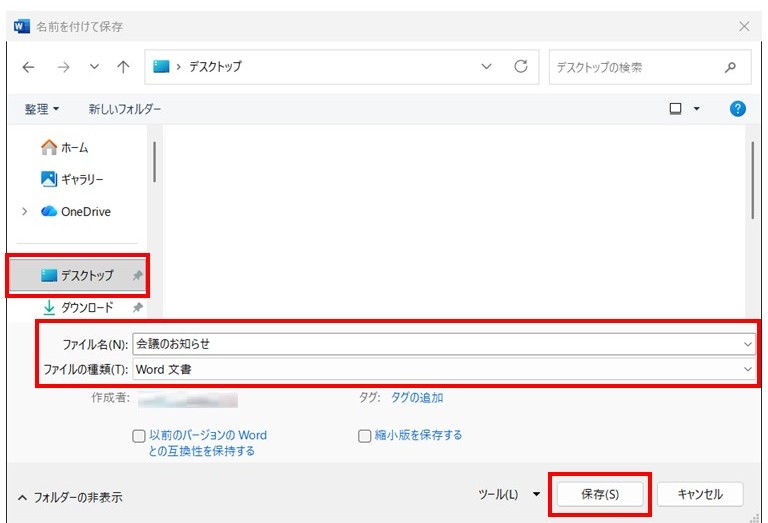Click the refresh button in address bar
The height and width of the screenshot is (523, 768).
pyautogui.click(x=520, y=67)
